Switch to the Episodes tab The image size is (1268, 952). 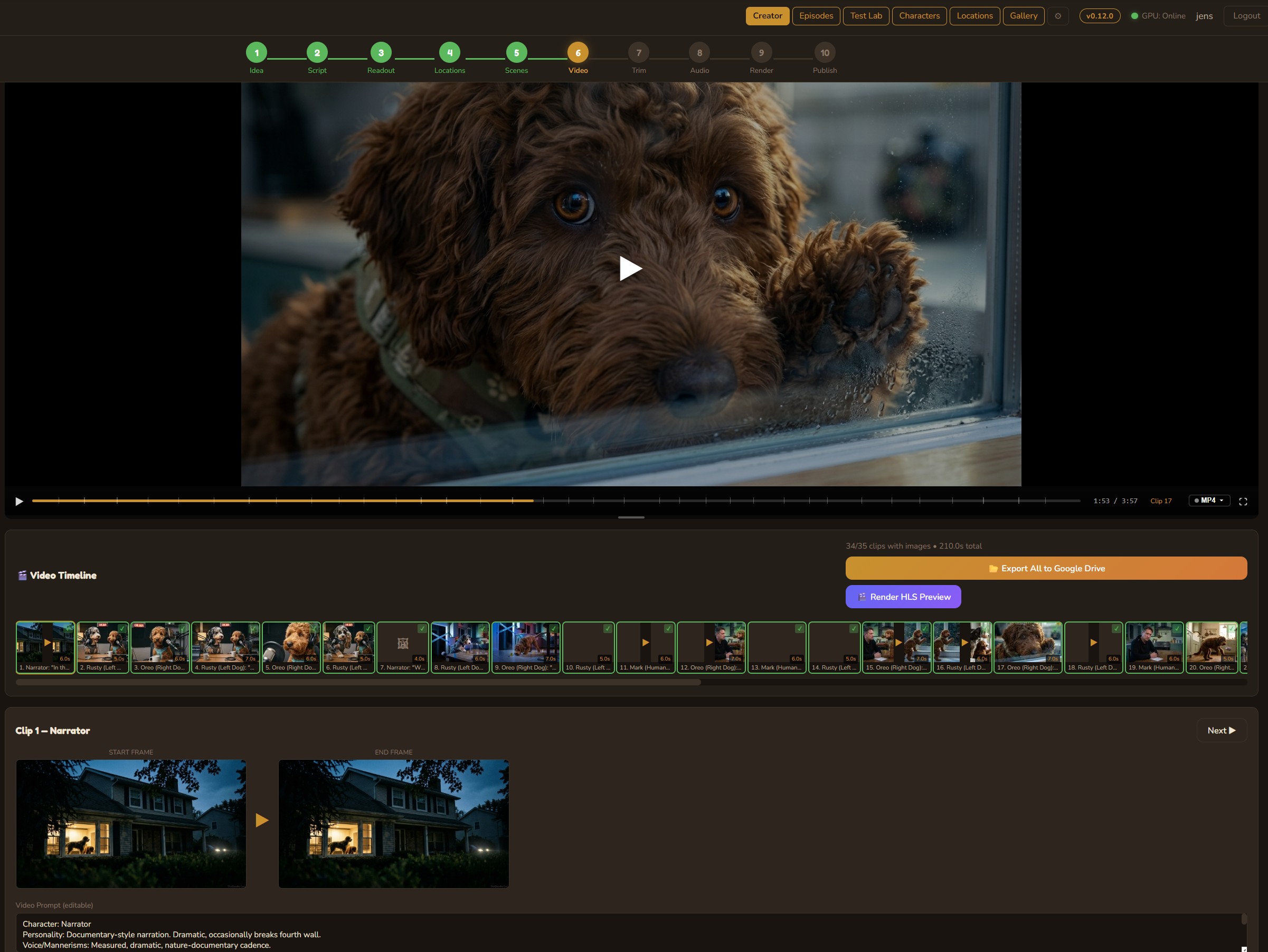[816, 15]
